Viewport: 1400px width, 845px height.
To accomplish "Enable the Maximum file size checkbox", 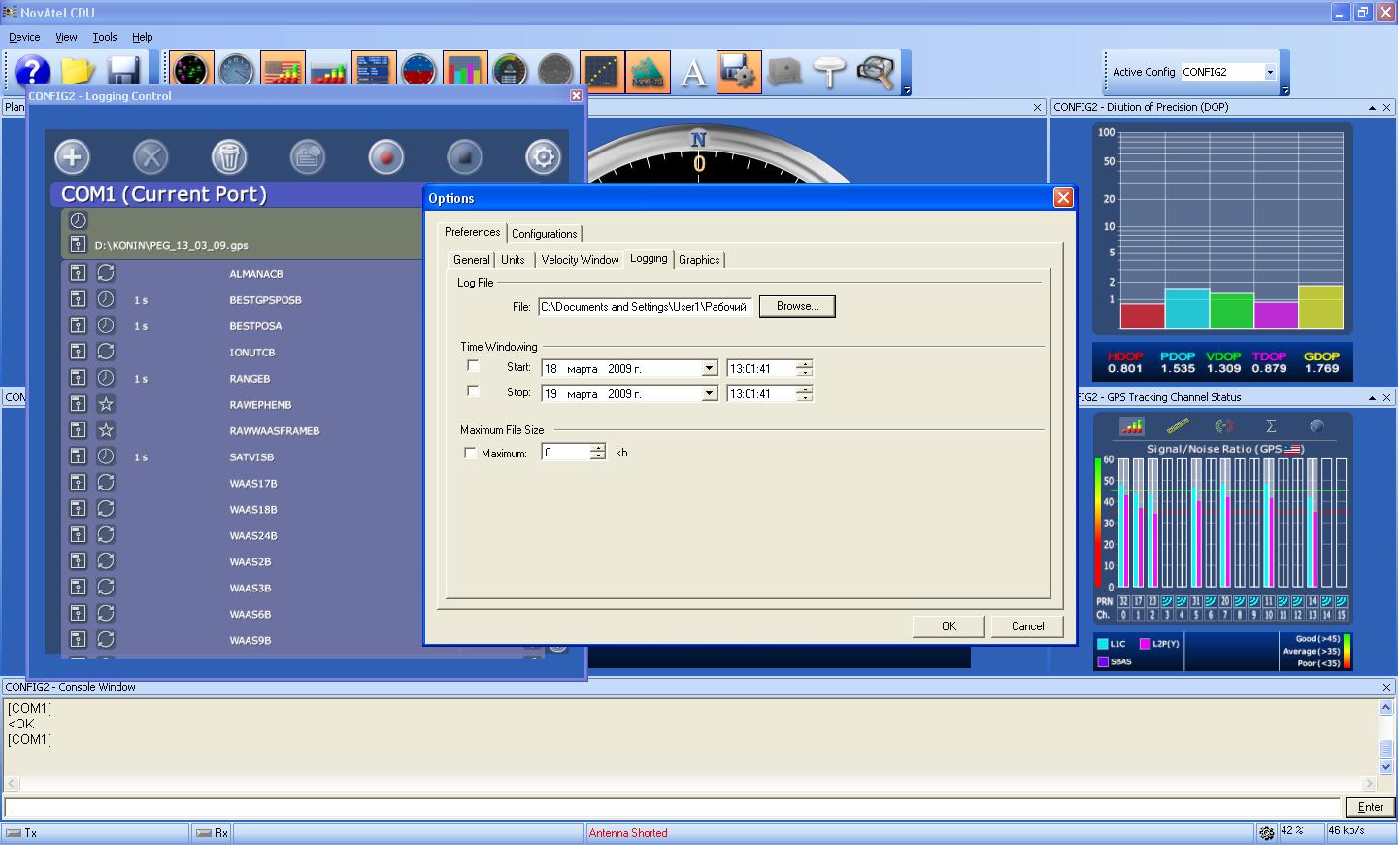I will (470, 453).
